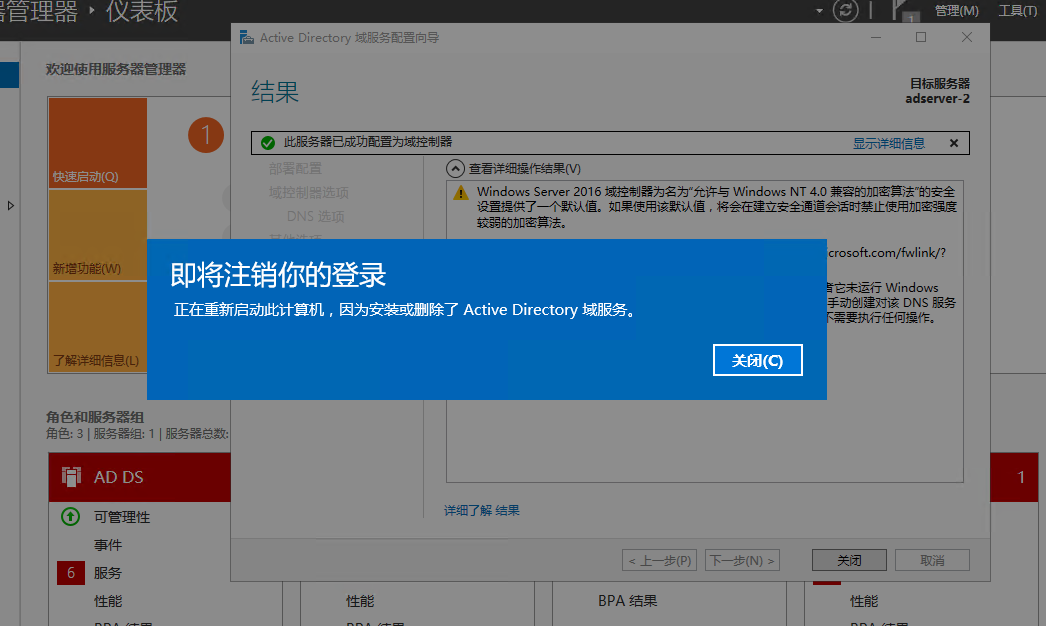Click the 上一步(P) button
Image resolution: width=1046 pixels, height=626 pixels.
pyautogui.click(x=659, y=561)
